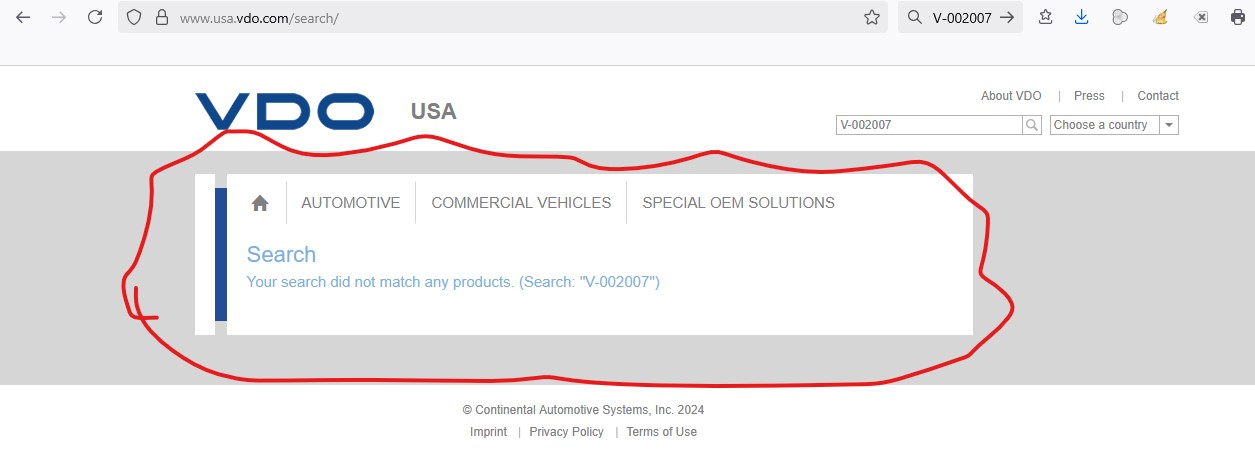The image size is (1255, 450).
Task: Click the magnifier in browser search box
Action: tap(914, 17)
